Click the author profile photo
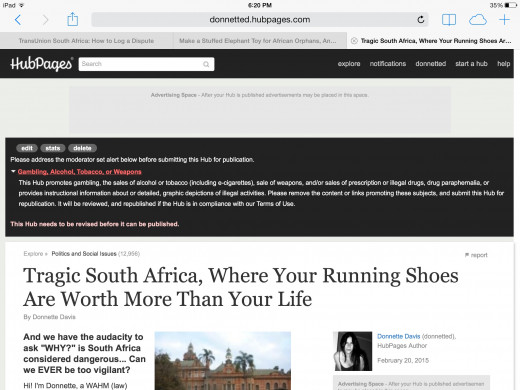The image size is (520, 390). (353, 351)
